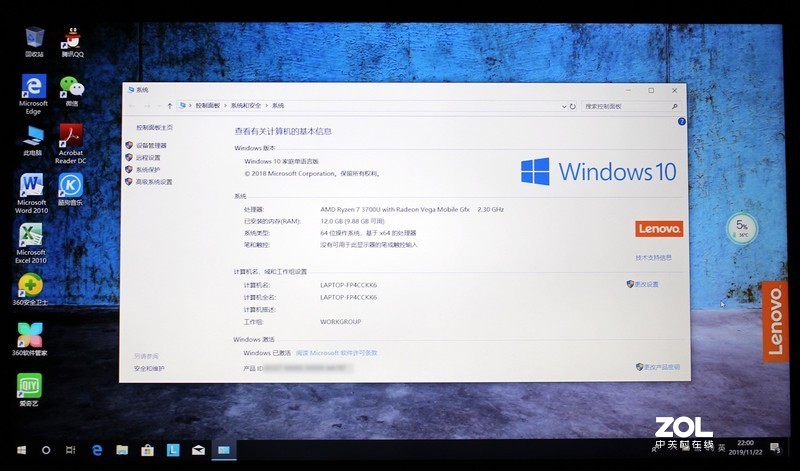Click the help question mark icon

pos(682,121)
